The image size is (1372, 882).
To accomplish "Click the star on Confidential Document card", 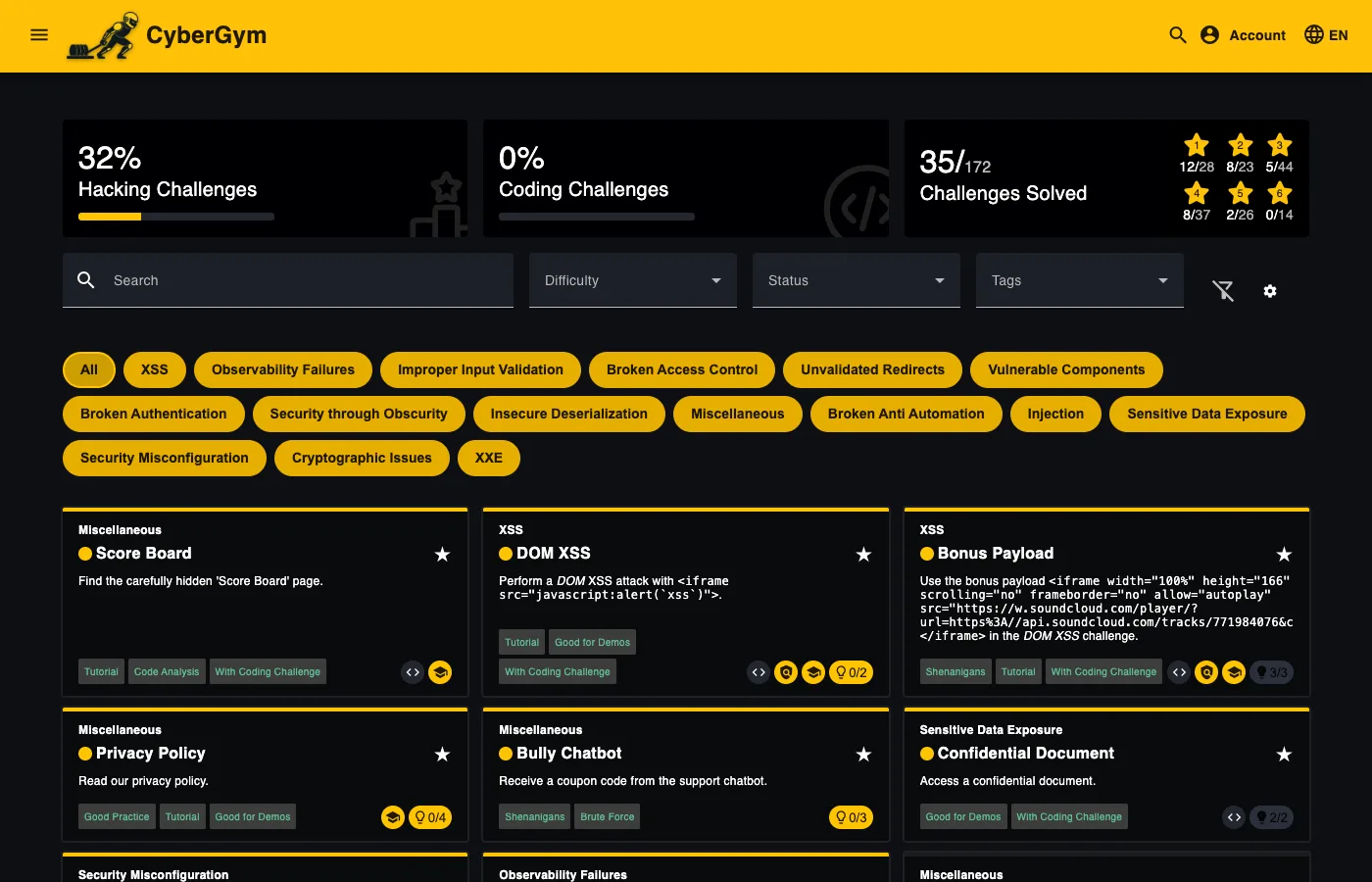I will click(x=1284, y=755).
